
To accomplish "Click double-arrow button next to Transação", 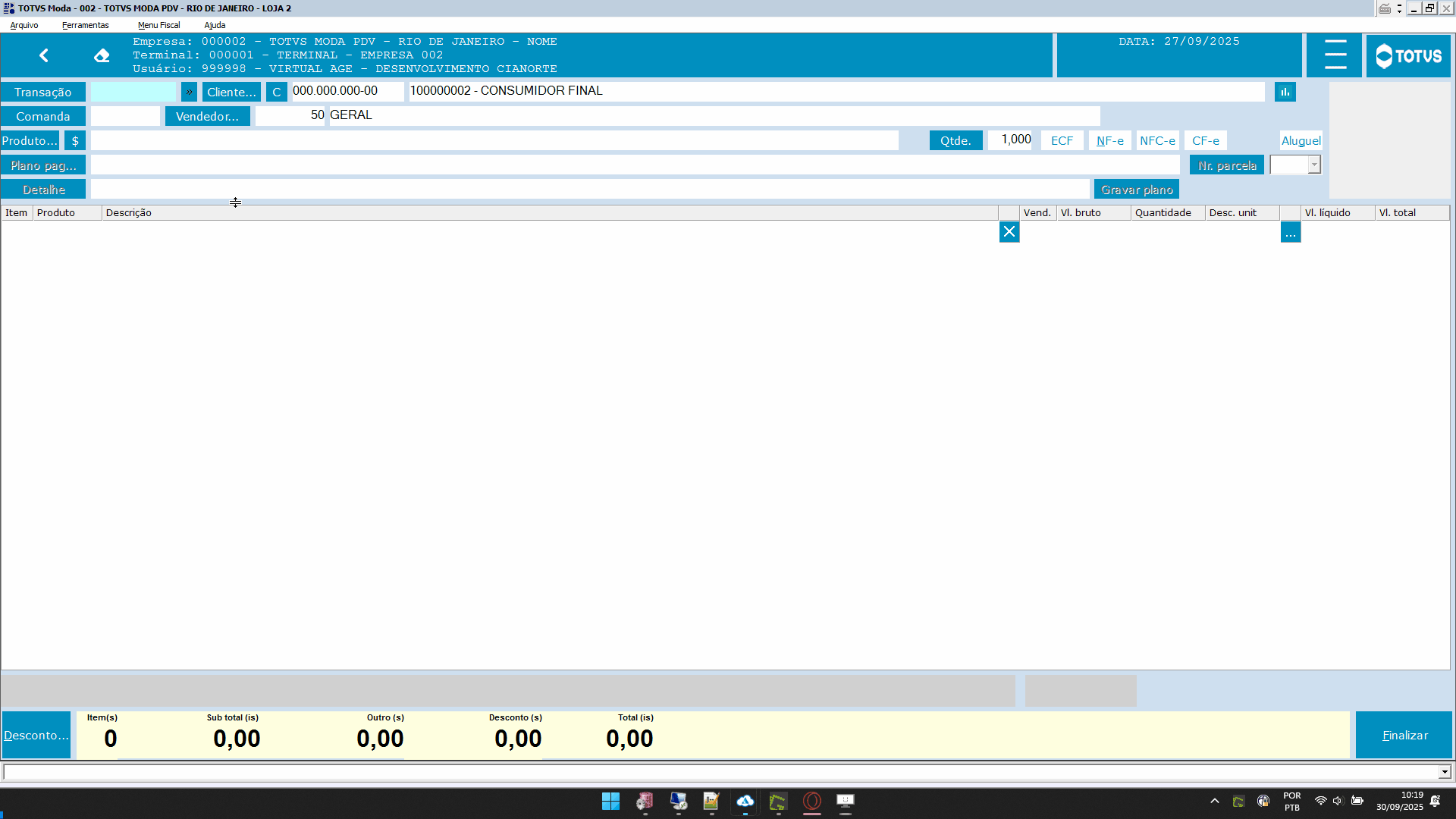I will point(190,92).
